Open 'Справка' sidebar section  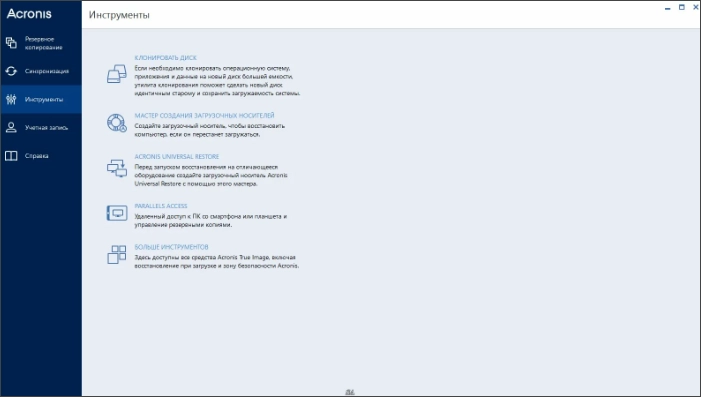point(41,156)
